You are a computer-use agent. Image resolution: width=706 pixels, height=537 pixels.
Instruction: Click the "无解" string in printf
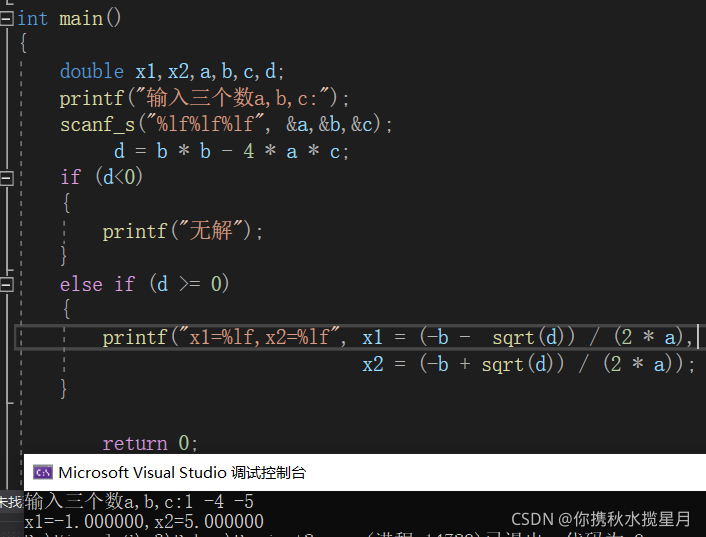tap(213, 230)
